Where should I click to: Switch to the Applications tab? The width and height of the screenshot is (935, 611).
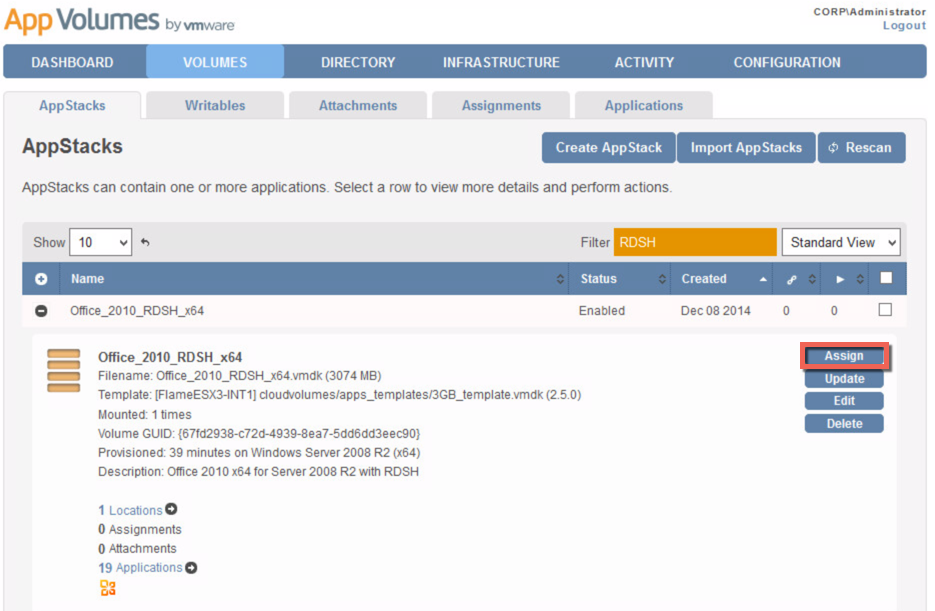coord(644,106)
